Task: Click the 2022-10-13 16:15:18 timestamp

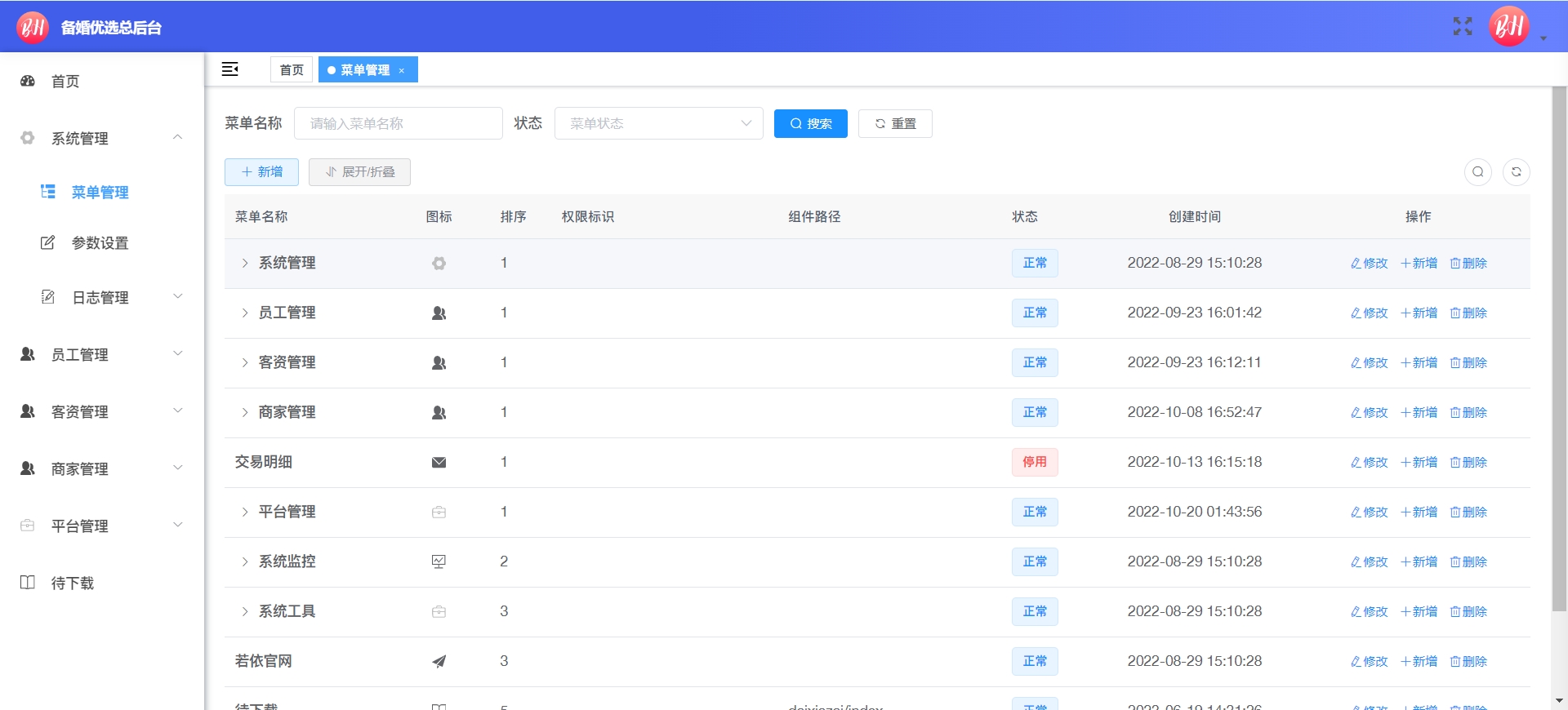Action: click(x=1195, y=462)
